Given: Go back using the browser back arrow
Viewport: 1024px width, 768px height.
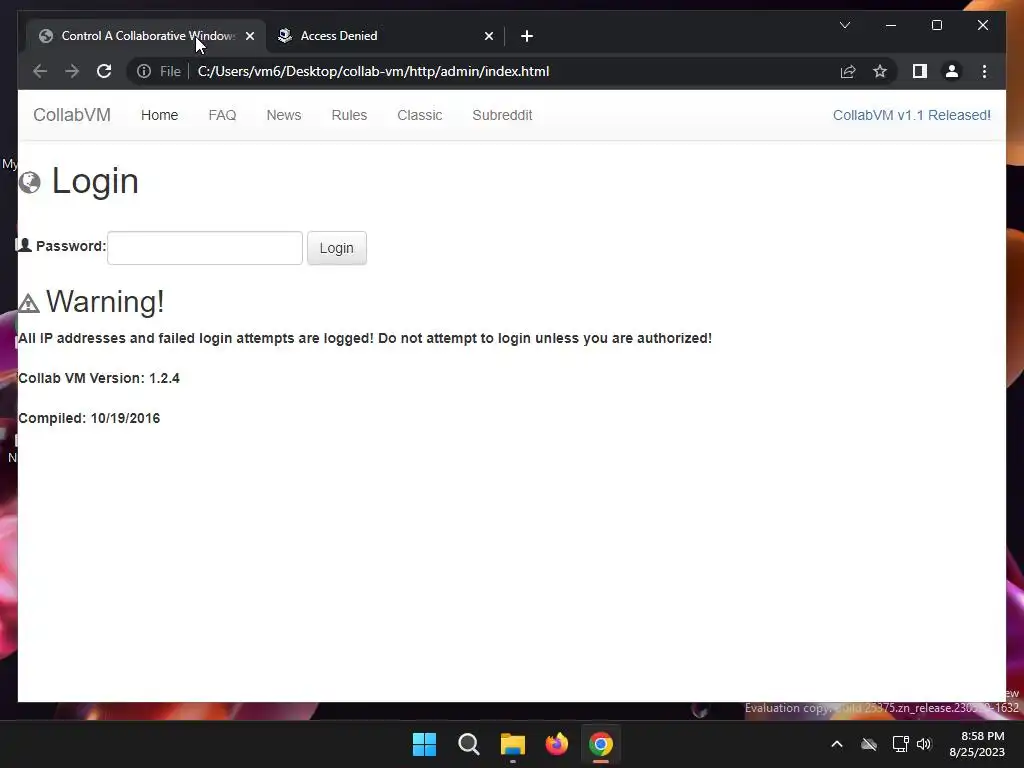Looking at the screenshot, I should (x=40, y=71).
